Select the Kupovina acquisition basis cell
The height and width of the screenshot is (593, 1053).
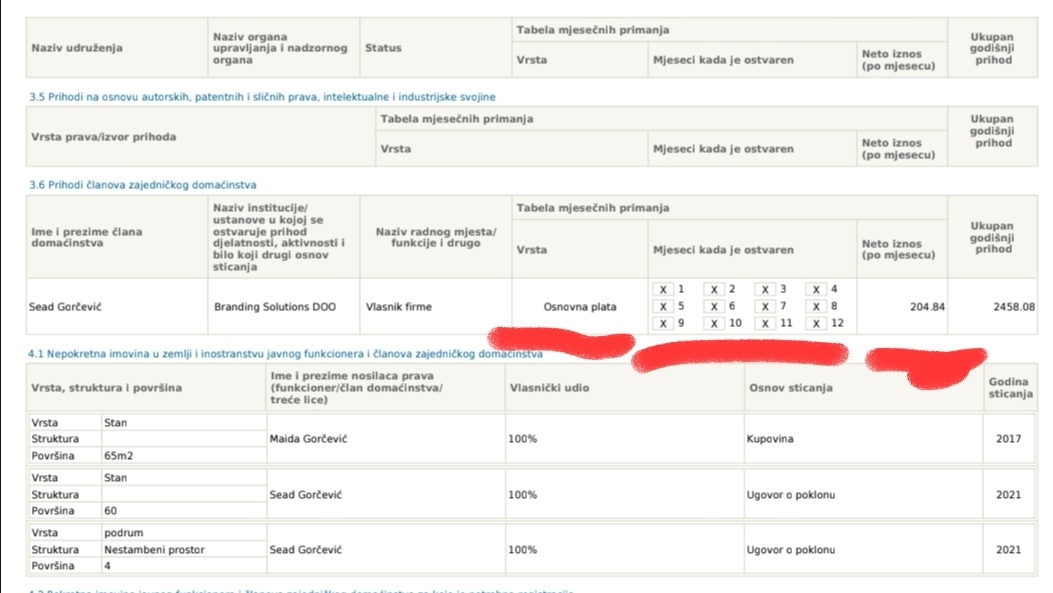(770, 439)
